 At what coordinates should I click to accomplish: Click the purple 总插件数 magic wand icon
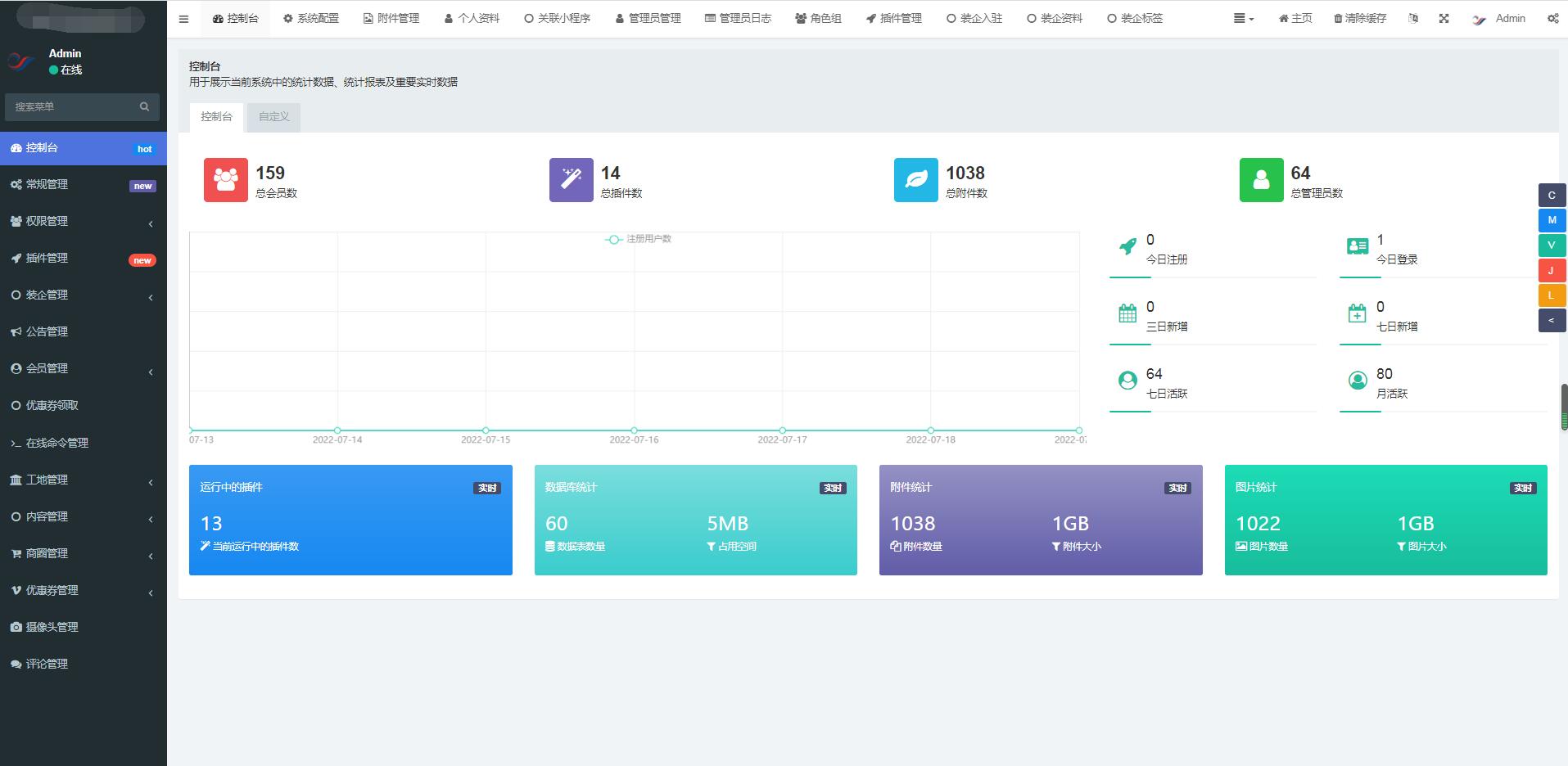(x=571, y=180)
